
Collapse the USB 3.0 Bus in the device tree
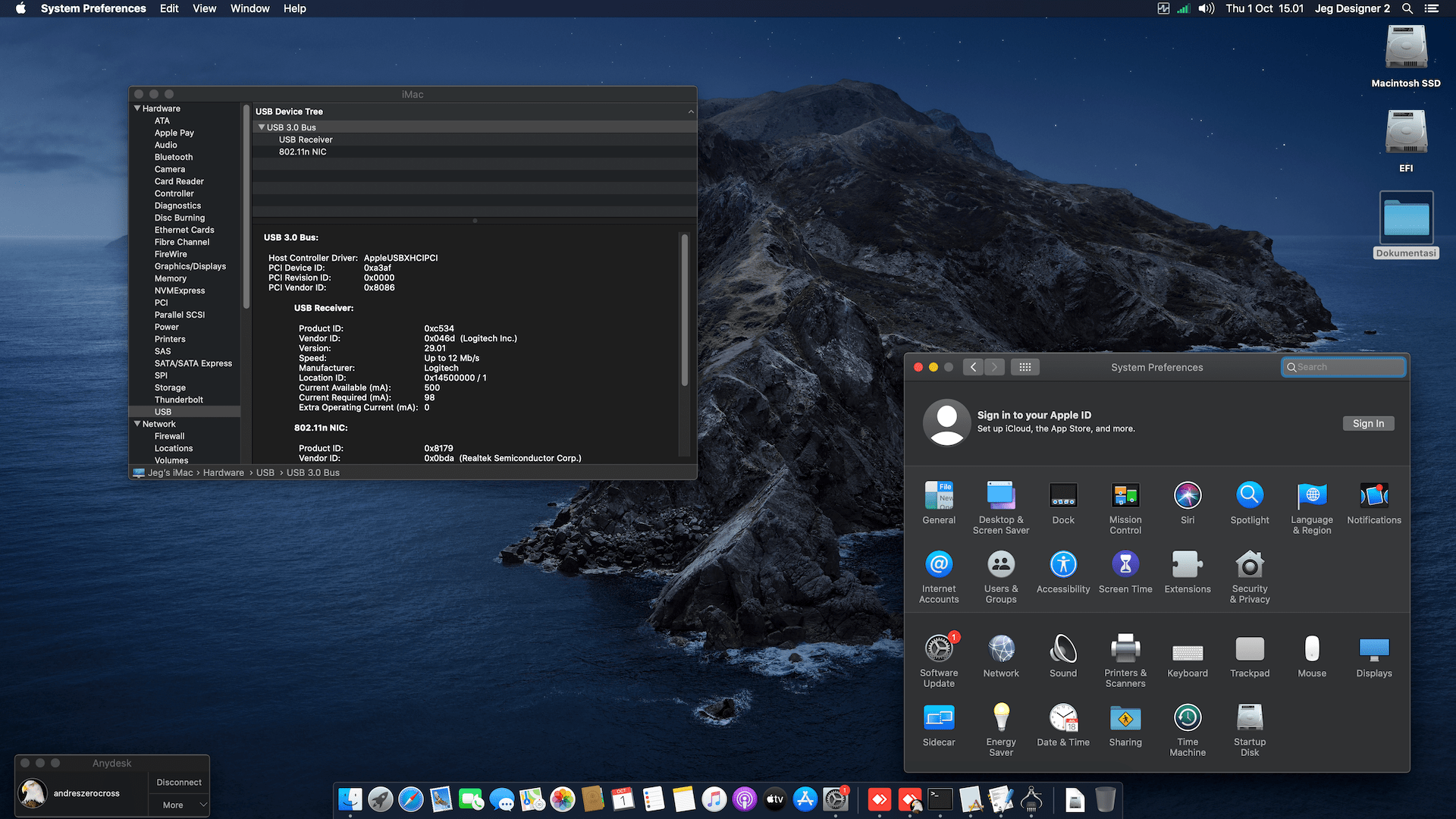(x=262, y=127)
